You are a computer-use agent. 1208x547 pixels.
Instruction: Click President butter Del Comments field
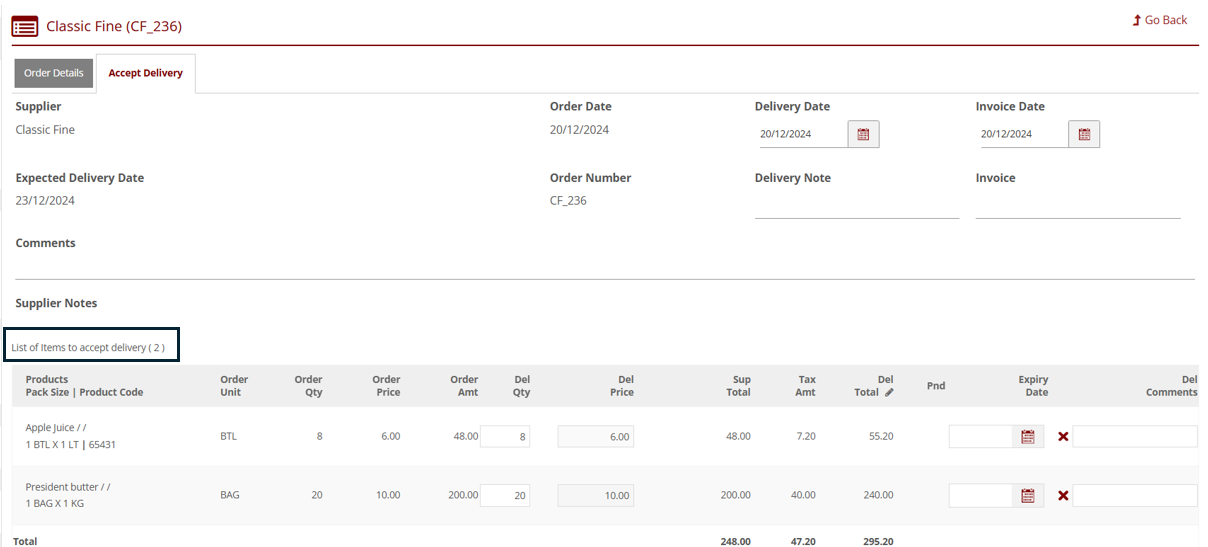pyautogui.click(x=1134, y=496)
